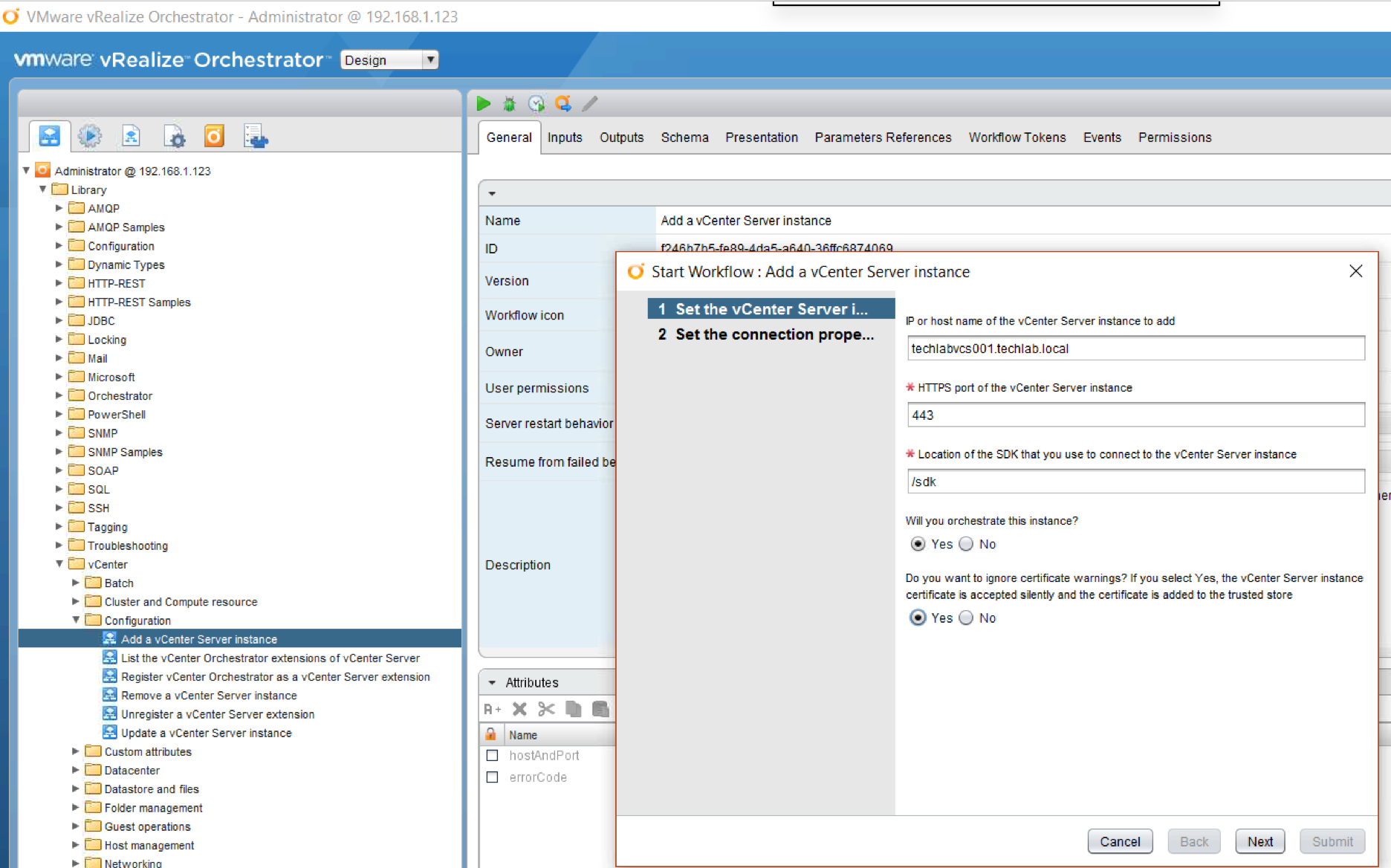The width and height of the screenshot is (1391, 868).
Task: Select No to ignore certificate warnings
Action: click(x=966, y=618)
